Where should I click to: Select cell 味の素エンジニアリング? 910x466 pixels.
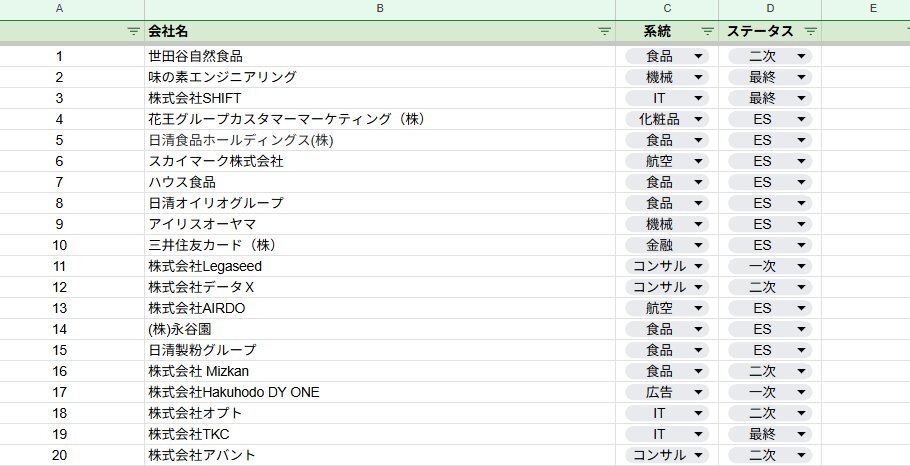(380, 77)
